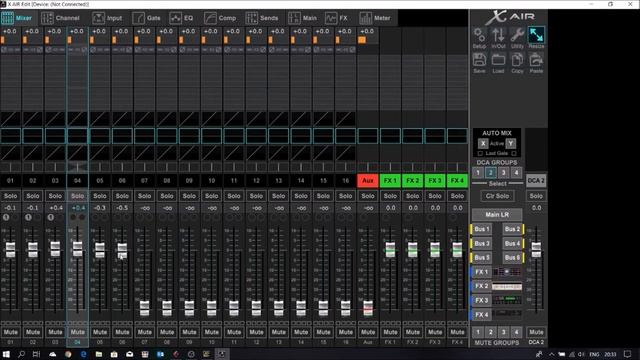Open File Explorer from taskbar
Image resolution: width=640 pixels, height=360 pixels.
click(x=99, y=354)
